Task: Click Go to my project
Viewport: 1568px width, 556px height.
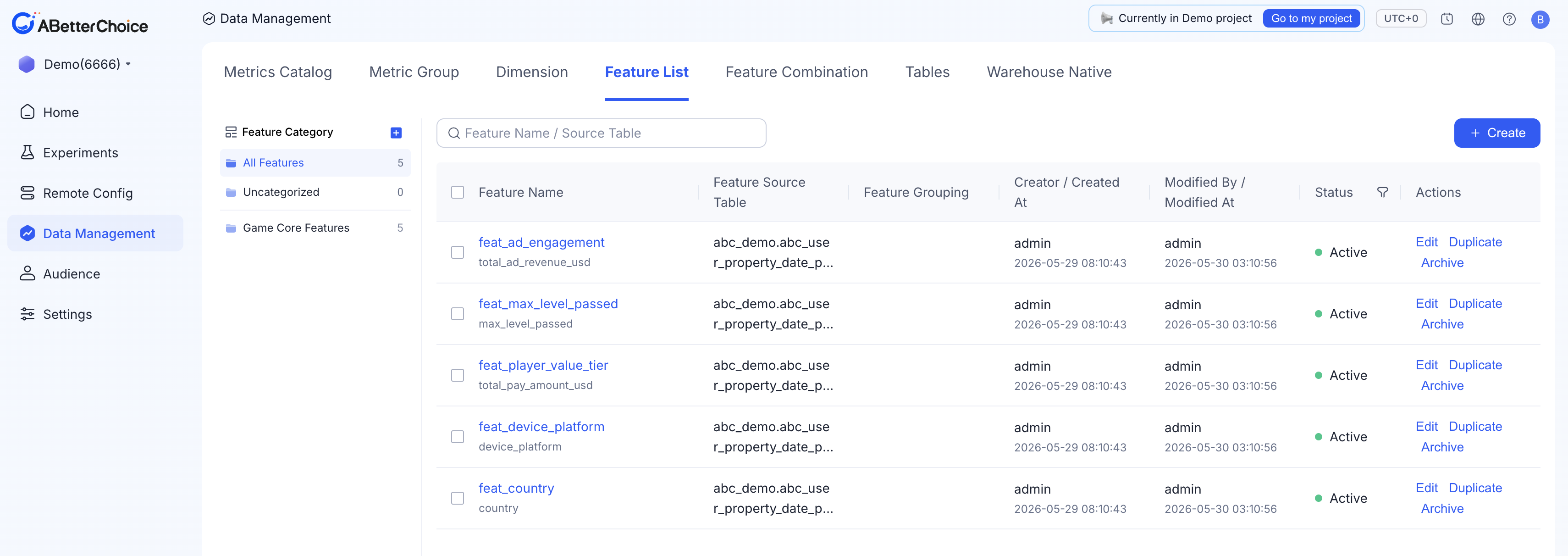Action: [x=1311, y=18]
